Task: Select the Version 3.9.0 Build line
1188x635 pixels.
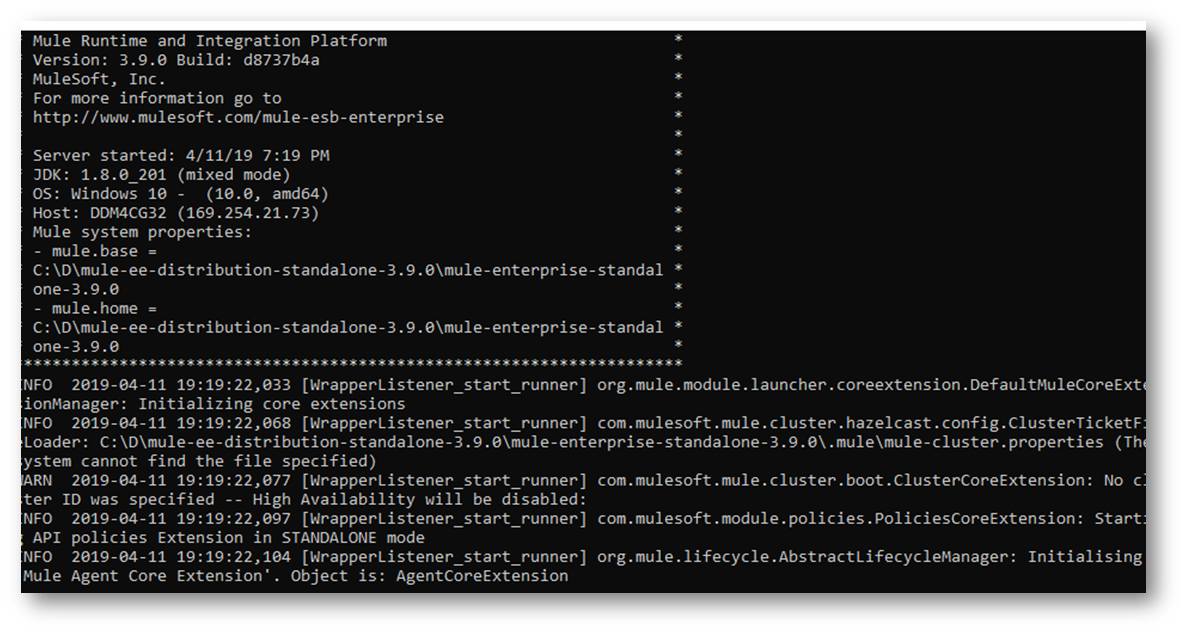Action: (x=176, y=60)
